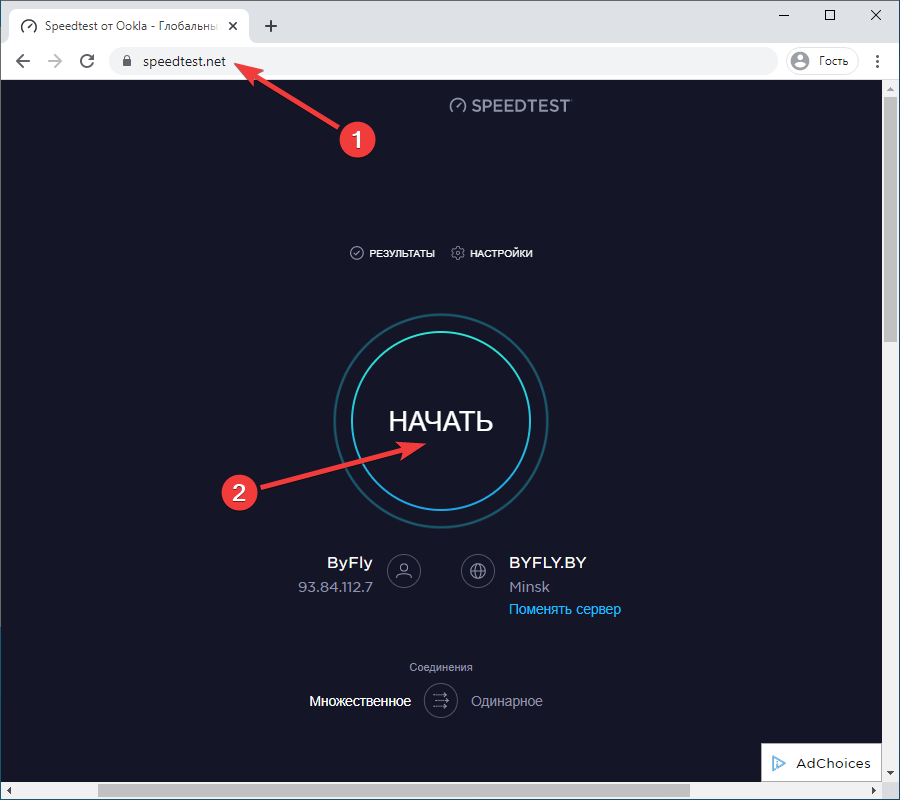The height and width of the screenshot is (800, 900).
Task: Open НАСТРОЙКИ settings page
Action: (491, 253)
